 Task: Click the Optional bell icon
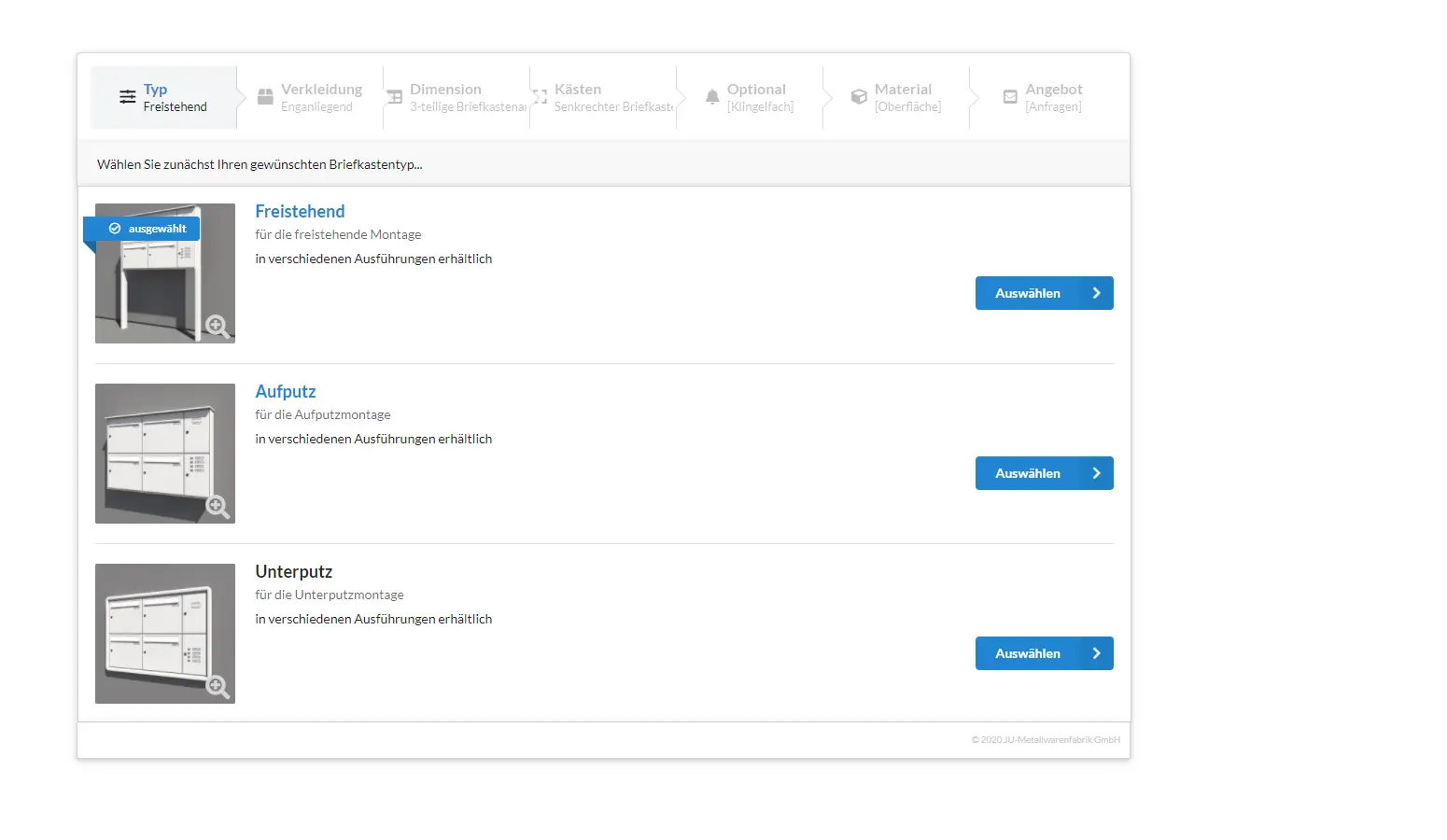712,97
